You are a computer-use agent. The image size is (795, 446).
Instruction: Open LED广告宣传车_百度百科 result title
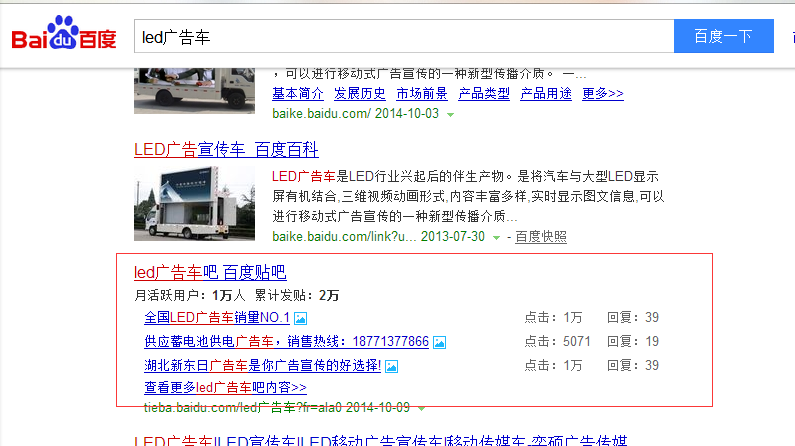[x=226, y=150]
